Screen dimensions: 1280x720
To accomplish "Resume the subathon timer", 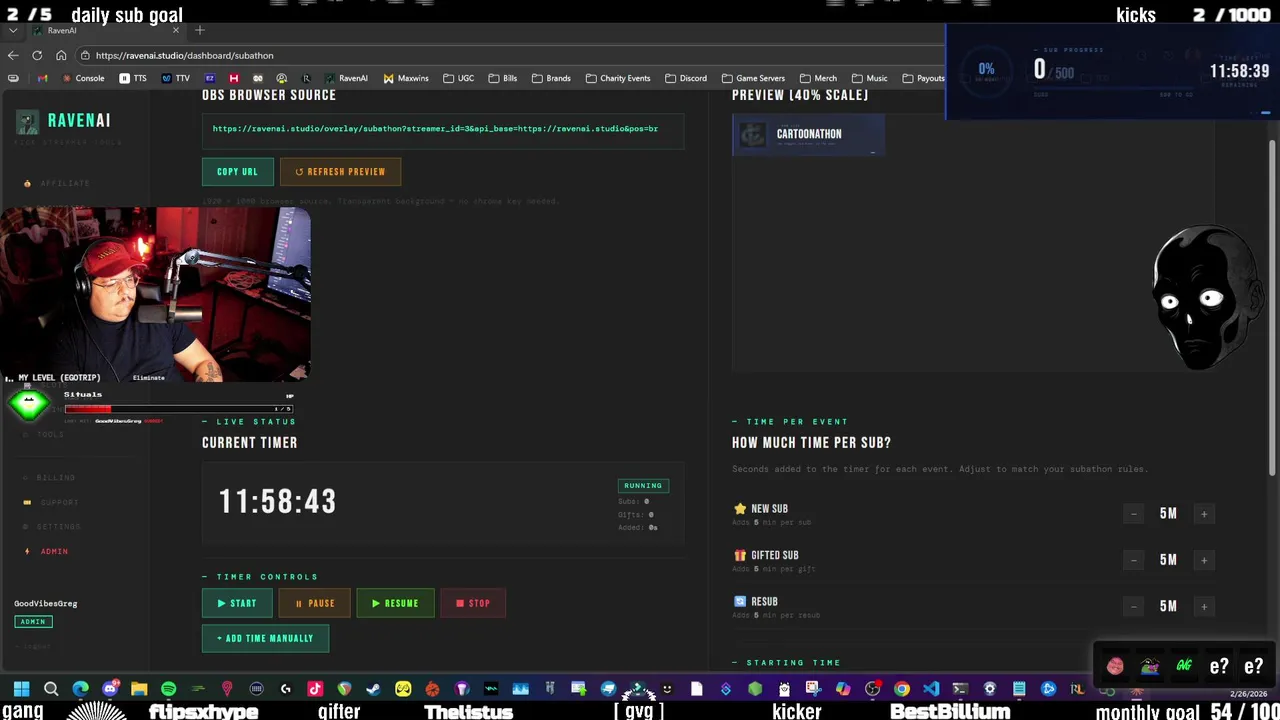I will point(395,603).
